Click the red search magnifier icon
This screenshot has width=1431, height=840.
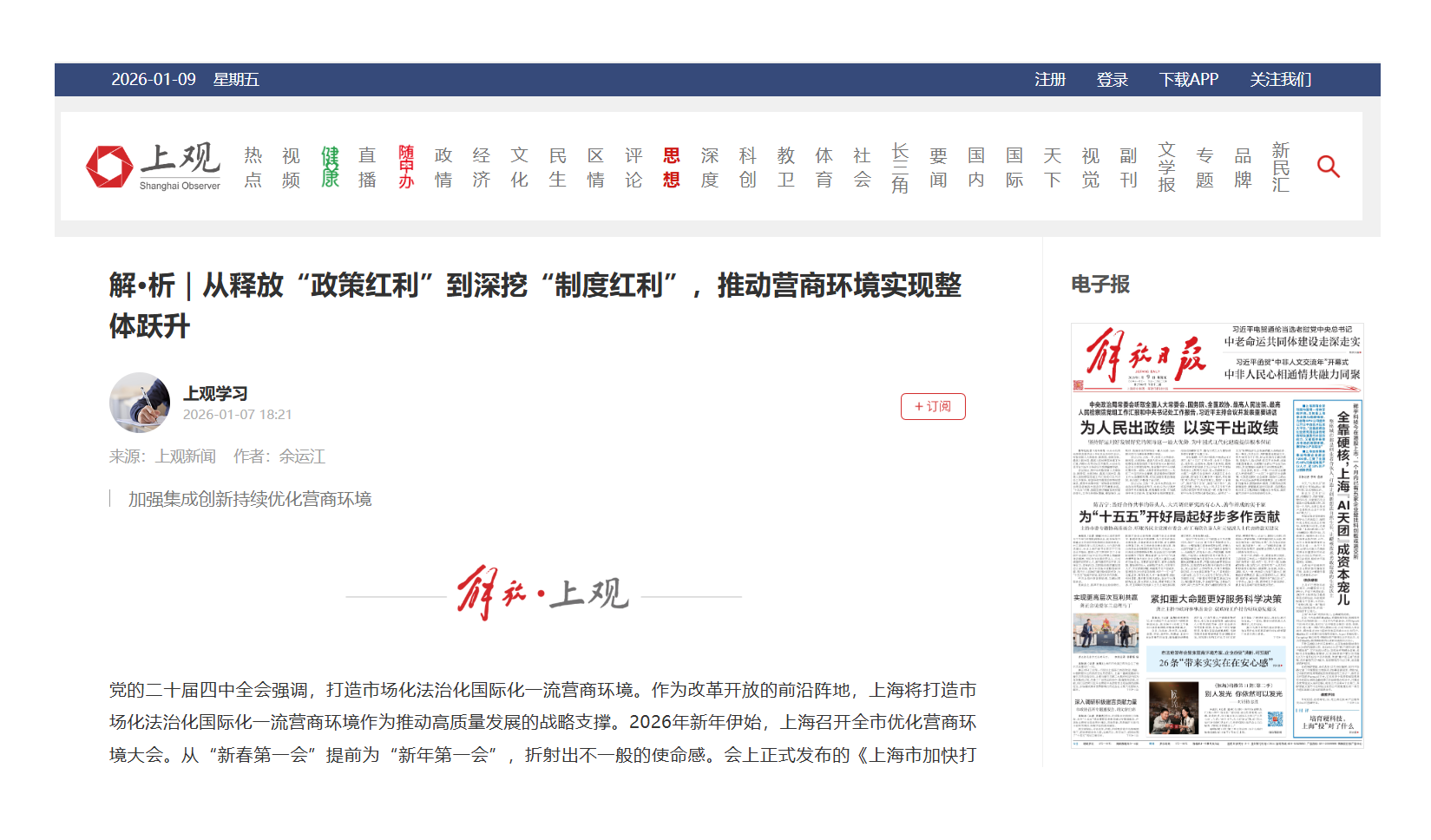(1328, 167)
